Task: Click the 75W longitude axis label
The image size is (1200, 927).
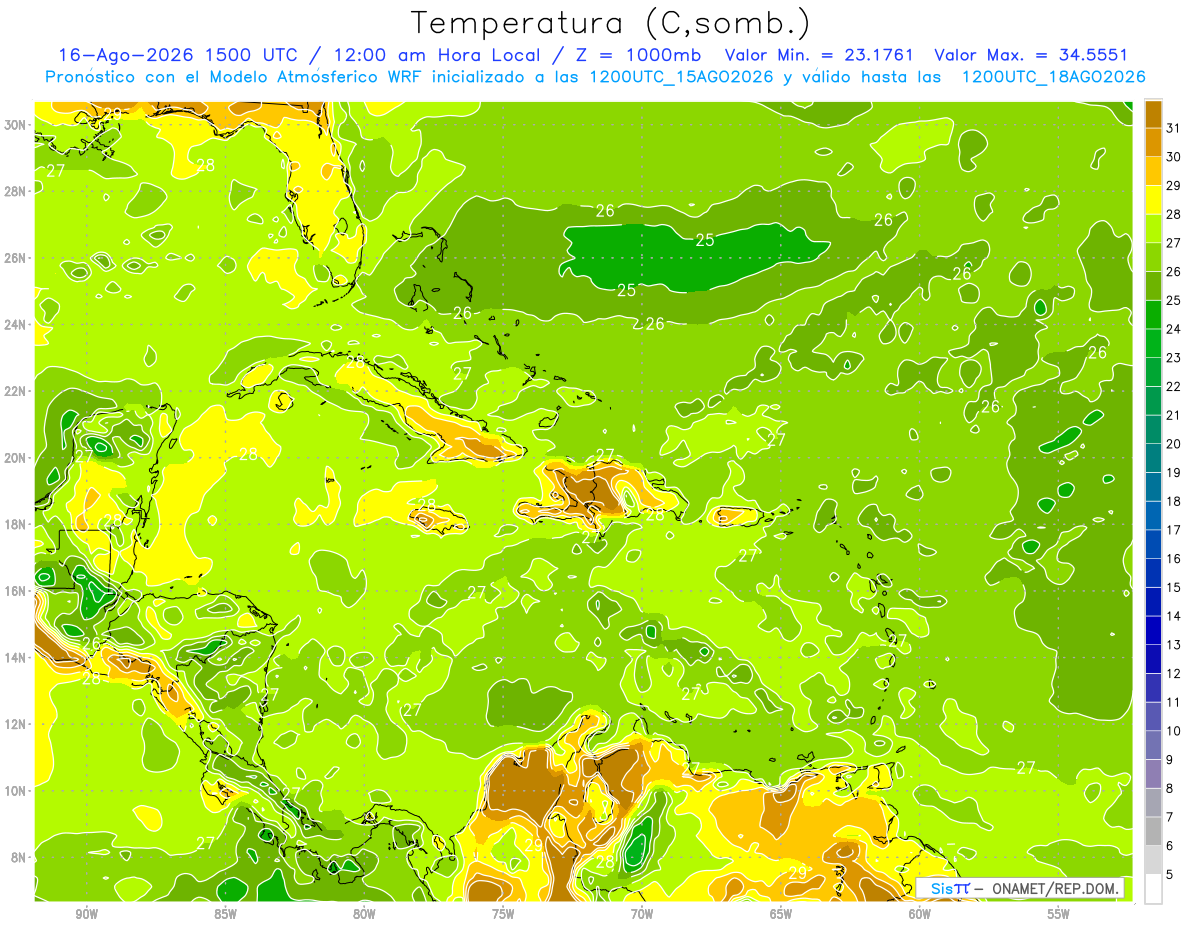Action: coord(503,914)
